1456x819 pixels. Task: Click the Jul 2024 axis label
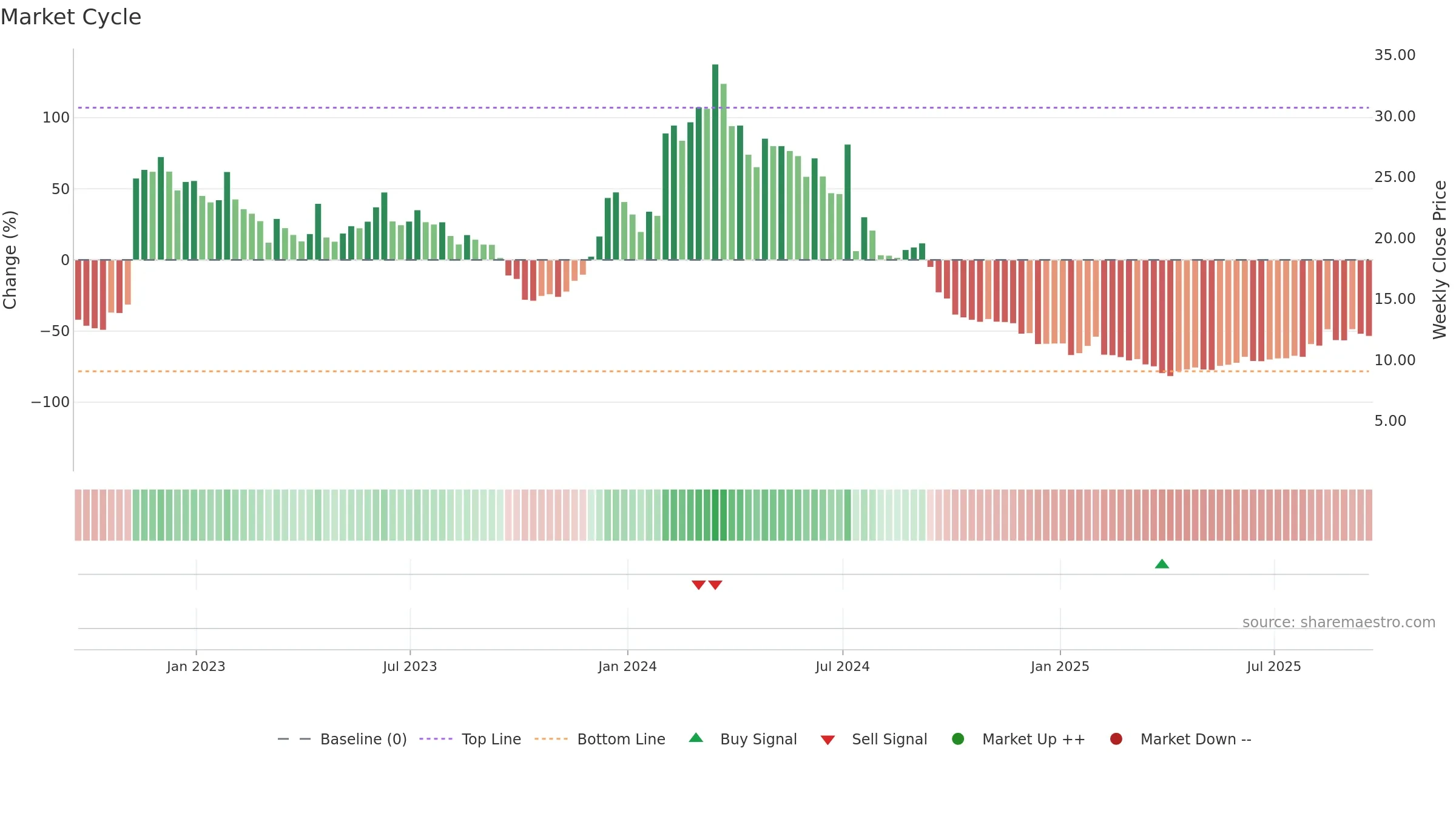tap(843, 667)
